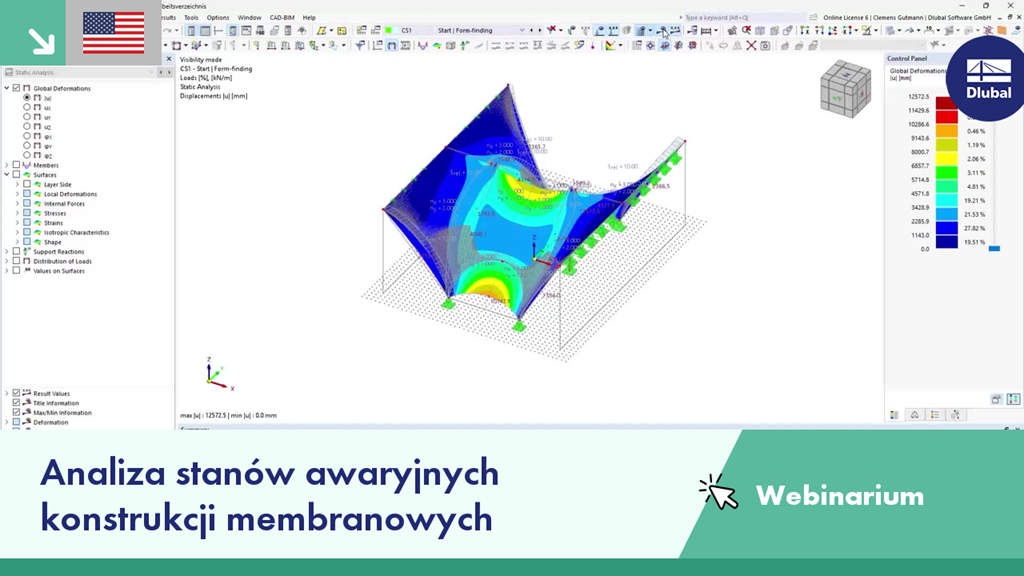Toggle surface results colored display icon

click(x=437, y=46)
